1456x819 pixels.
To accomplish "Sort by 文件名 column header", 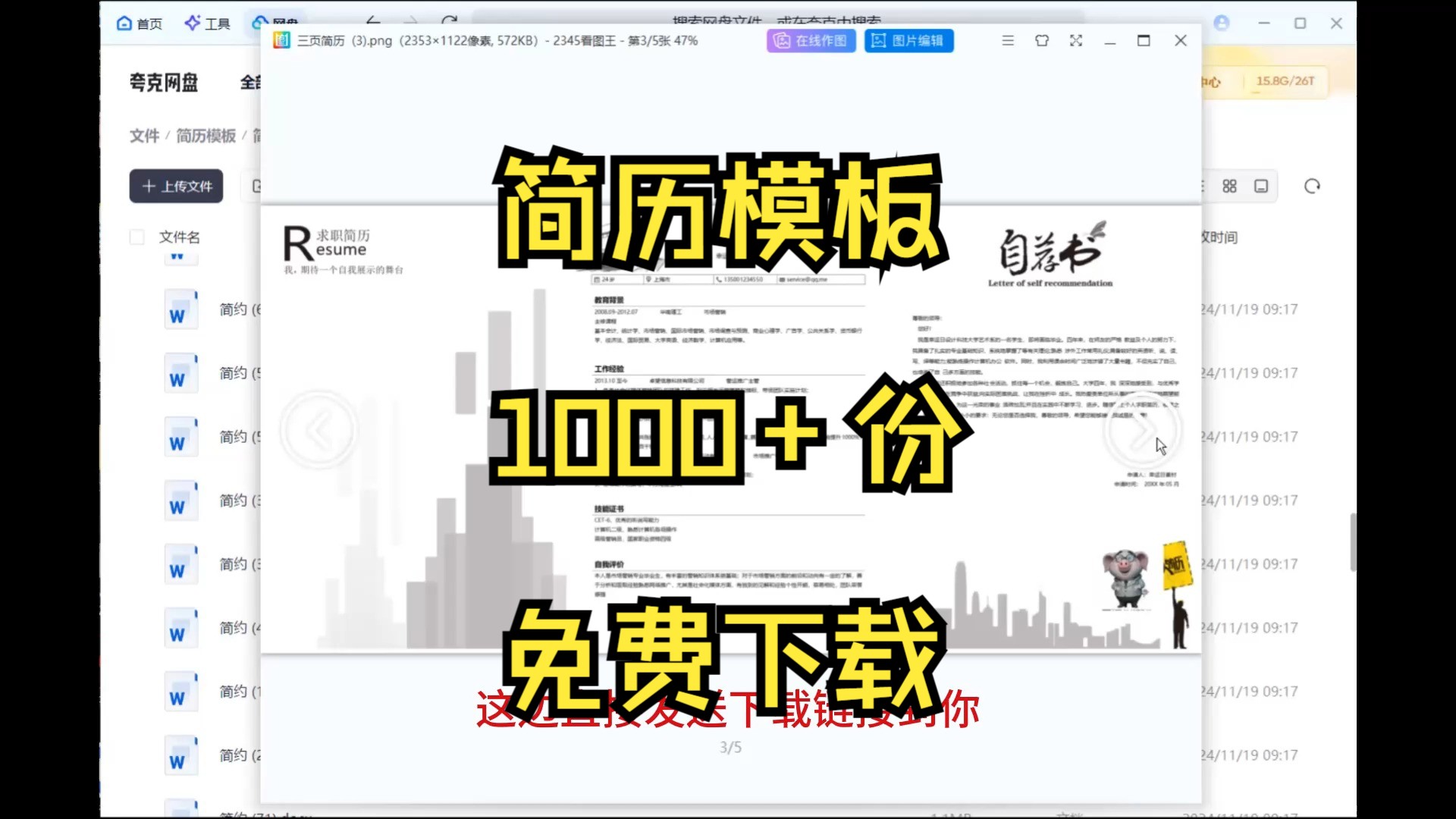I will (180, 237).
